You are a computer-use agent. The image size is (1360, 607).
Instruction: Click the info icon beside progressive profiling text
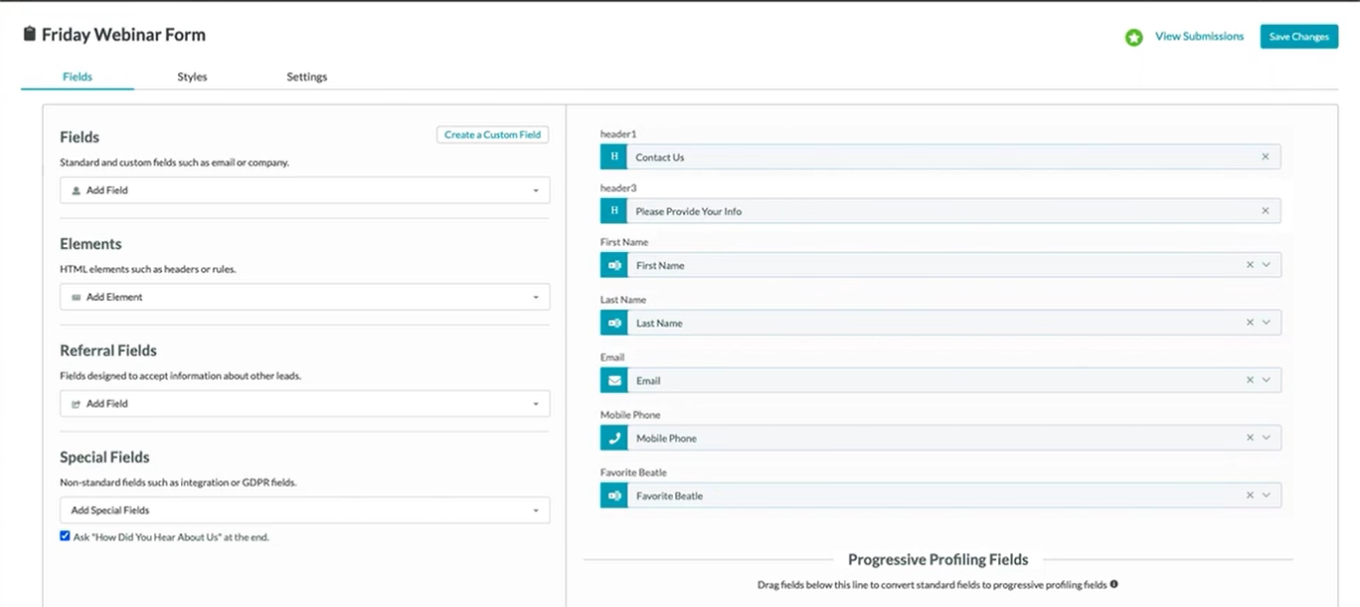[x=1114, y=584]
